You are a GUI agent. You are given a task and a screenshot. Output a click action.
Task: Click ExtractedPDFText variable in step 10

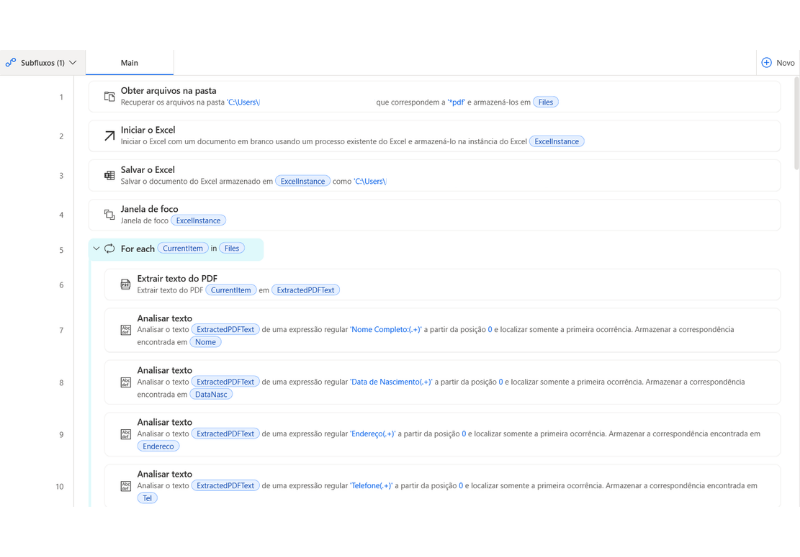click(225, 486)
